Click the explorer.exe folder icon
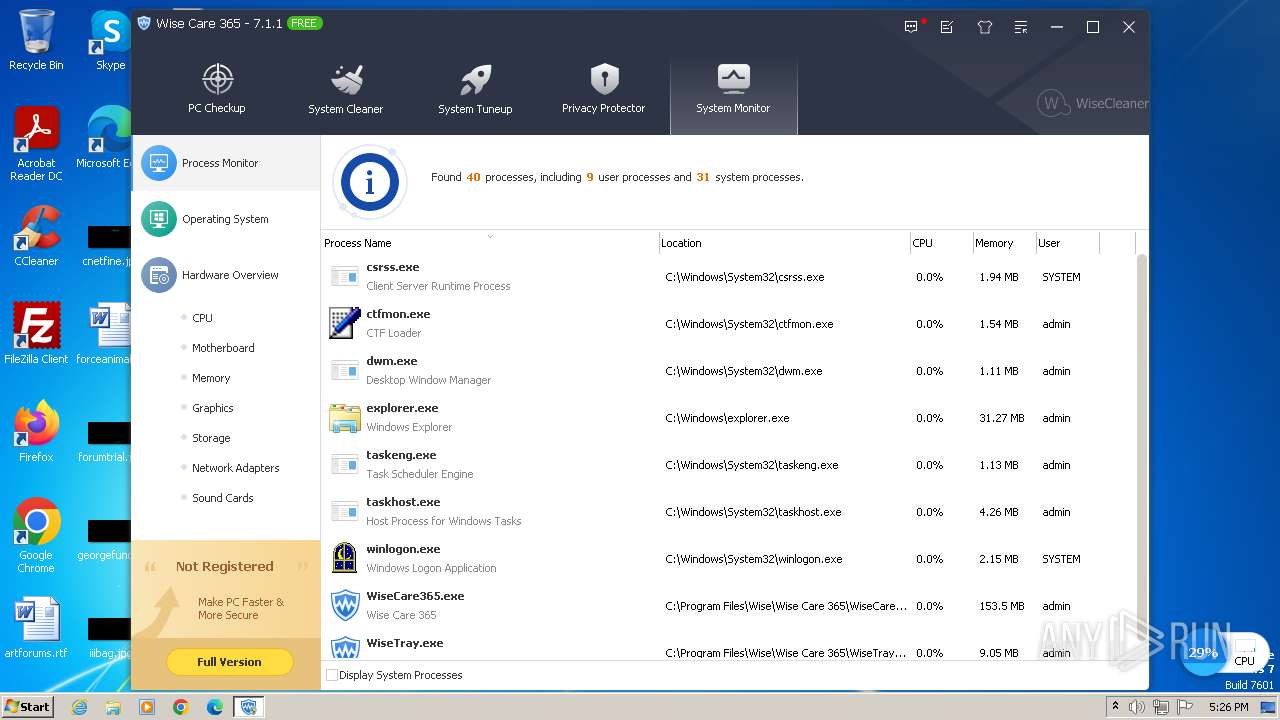The width and height of the screenshot is (1280, 720). pos(345,417)
